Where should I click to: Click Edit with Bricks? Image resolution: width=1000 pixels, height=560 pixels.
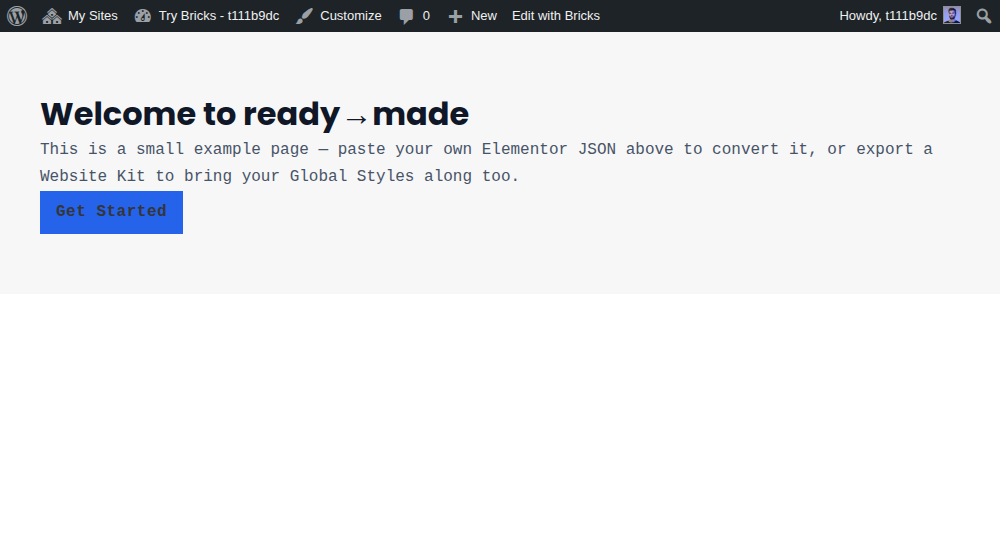point(556,16)
